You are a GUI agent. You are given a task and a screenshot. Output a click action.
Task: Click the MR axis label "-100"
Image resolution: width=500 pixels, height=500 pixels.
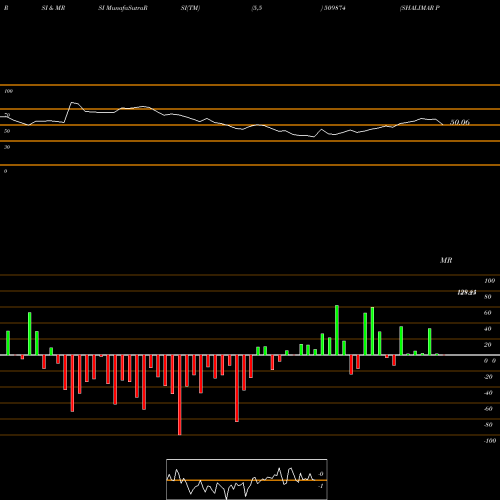490,441
